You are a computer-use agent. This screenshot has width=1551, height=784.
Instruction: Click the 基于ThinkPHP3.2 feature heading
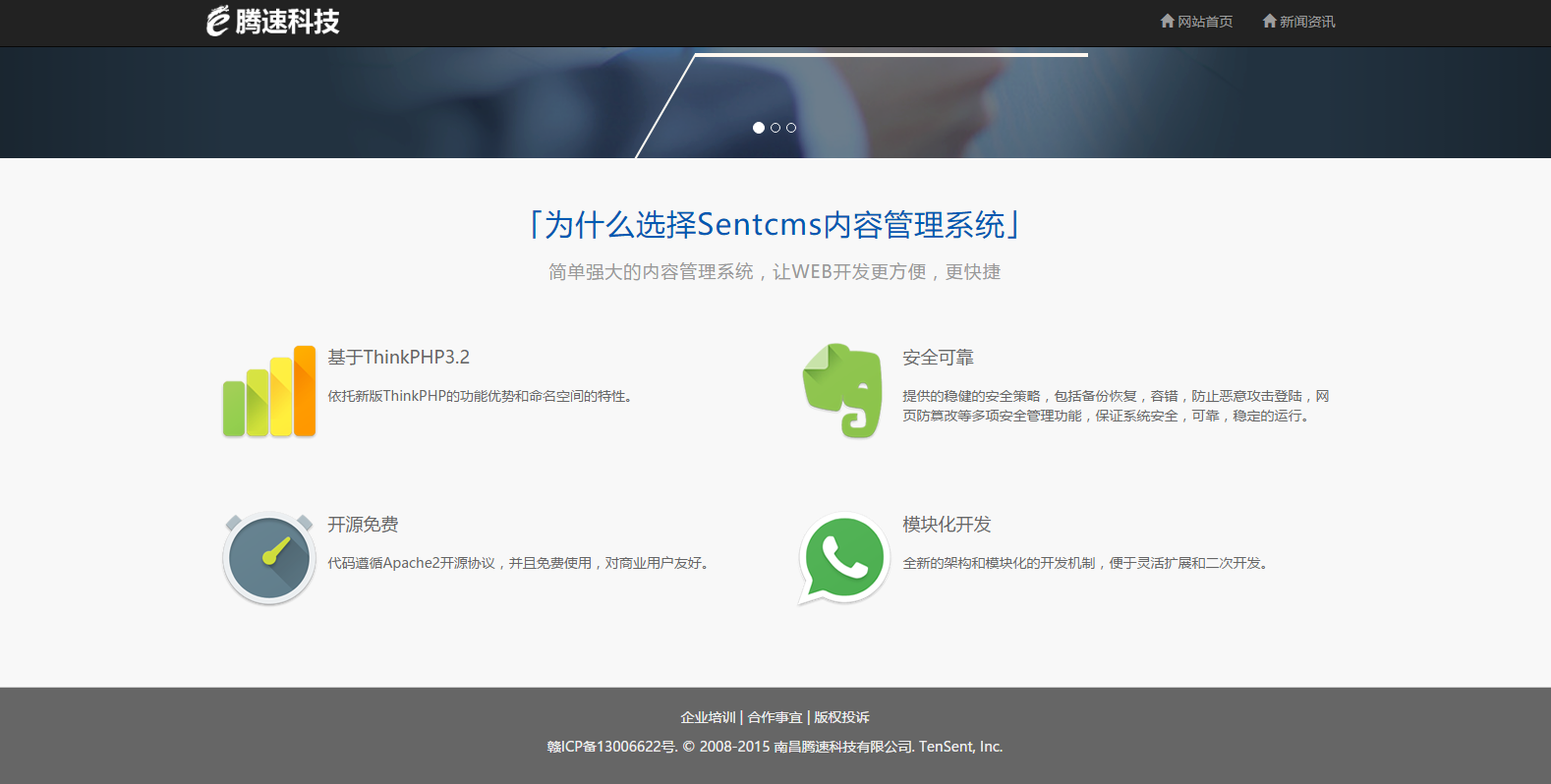coord(398,358)
